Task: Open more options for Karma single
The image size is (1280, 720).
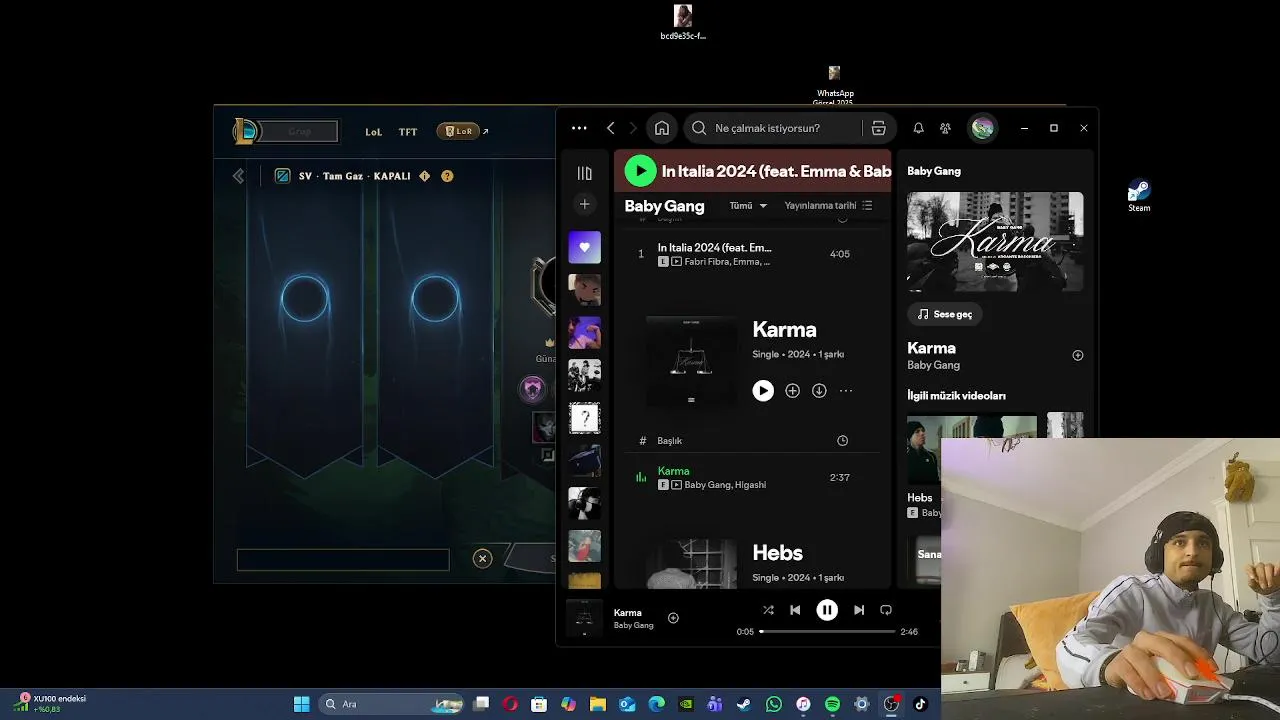Action: coord(846,391)
